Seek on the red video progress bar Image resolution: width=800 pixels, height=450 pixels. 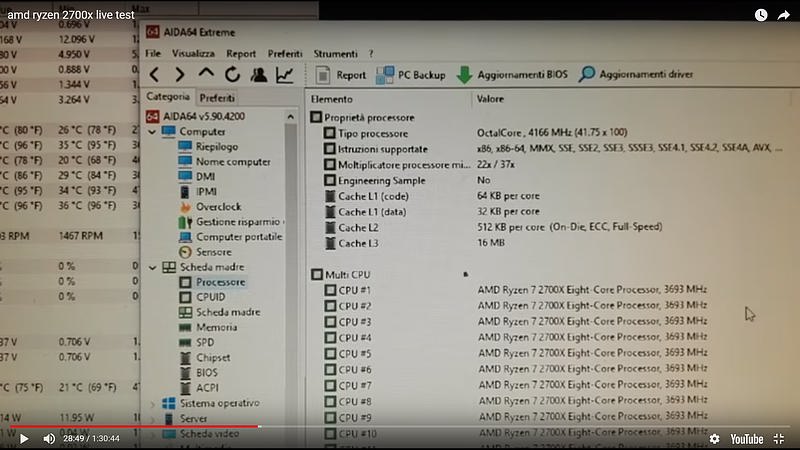(399, 427)
